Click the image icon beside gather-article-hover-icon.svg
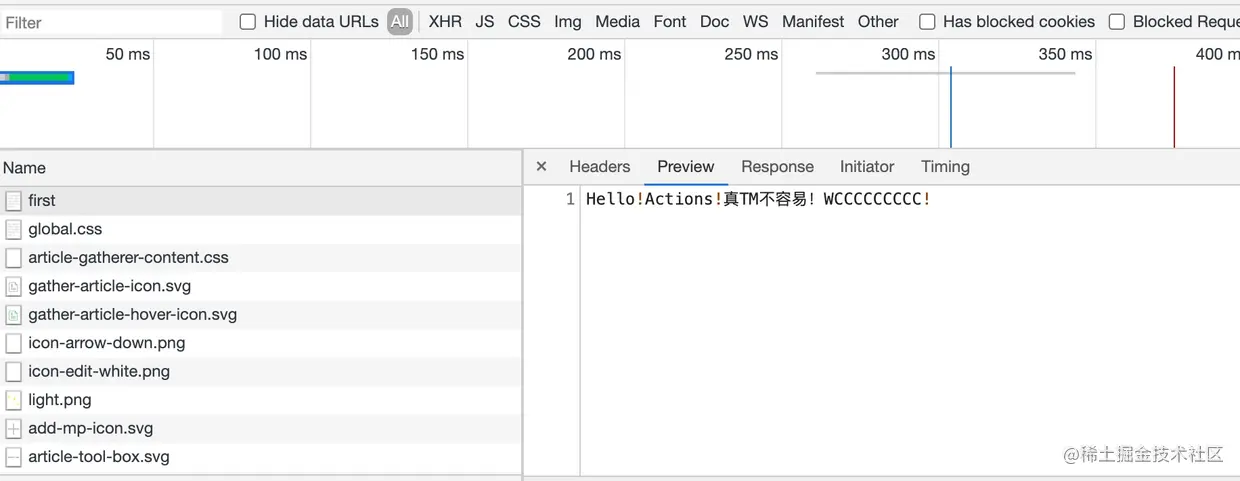1240x481 pixels. [x=13, y=315]
